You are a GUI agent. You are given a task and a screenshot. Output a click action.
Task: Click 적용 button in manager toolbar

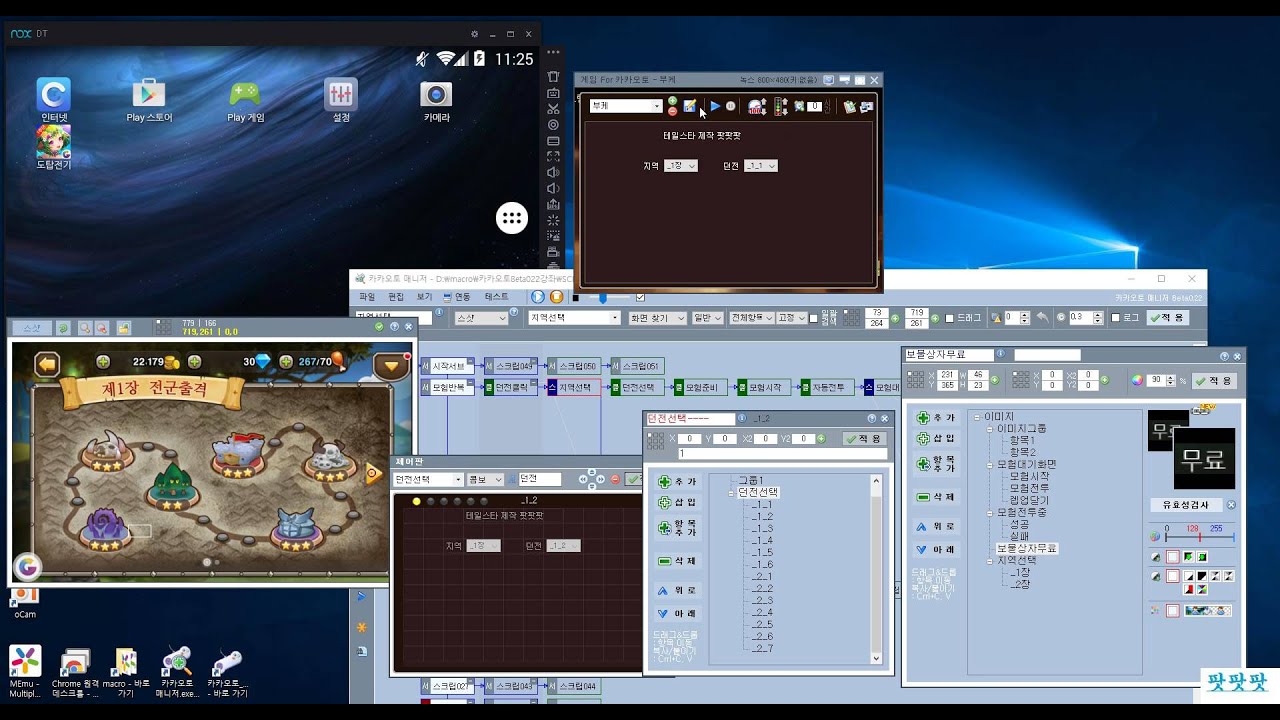coord(1167,318)
